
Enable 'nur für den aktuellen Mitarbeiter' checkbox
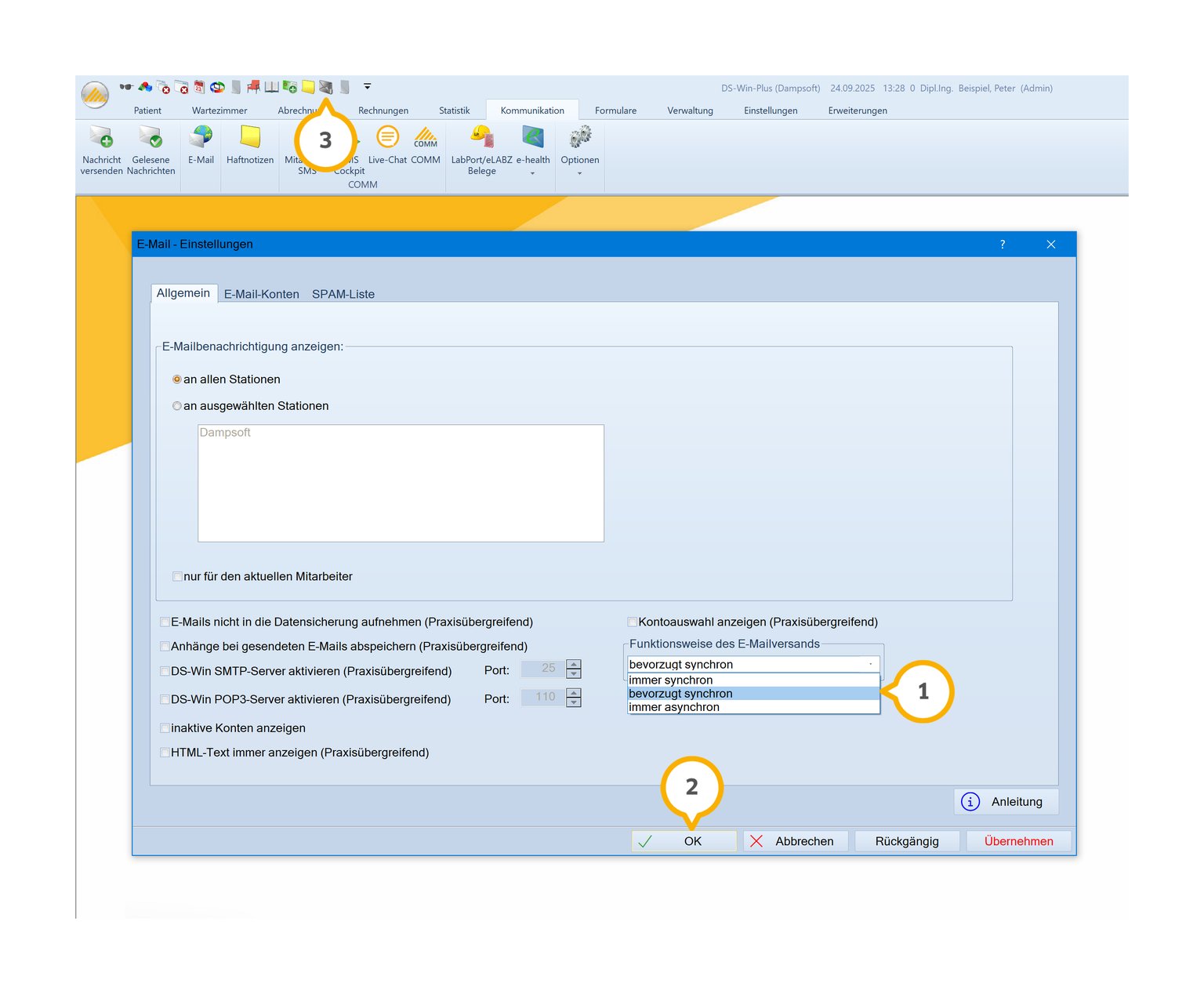point(177,577)
